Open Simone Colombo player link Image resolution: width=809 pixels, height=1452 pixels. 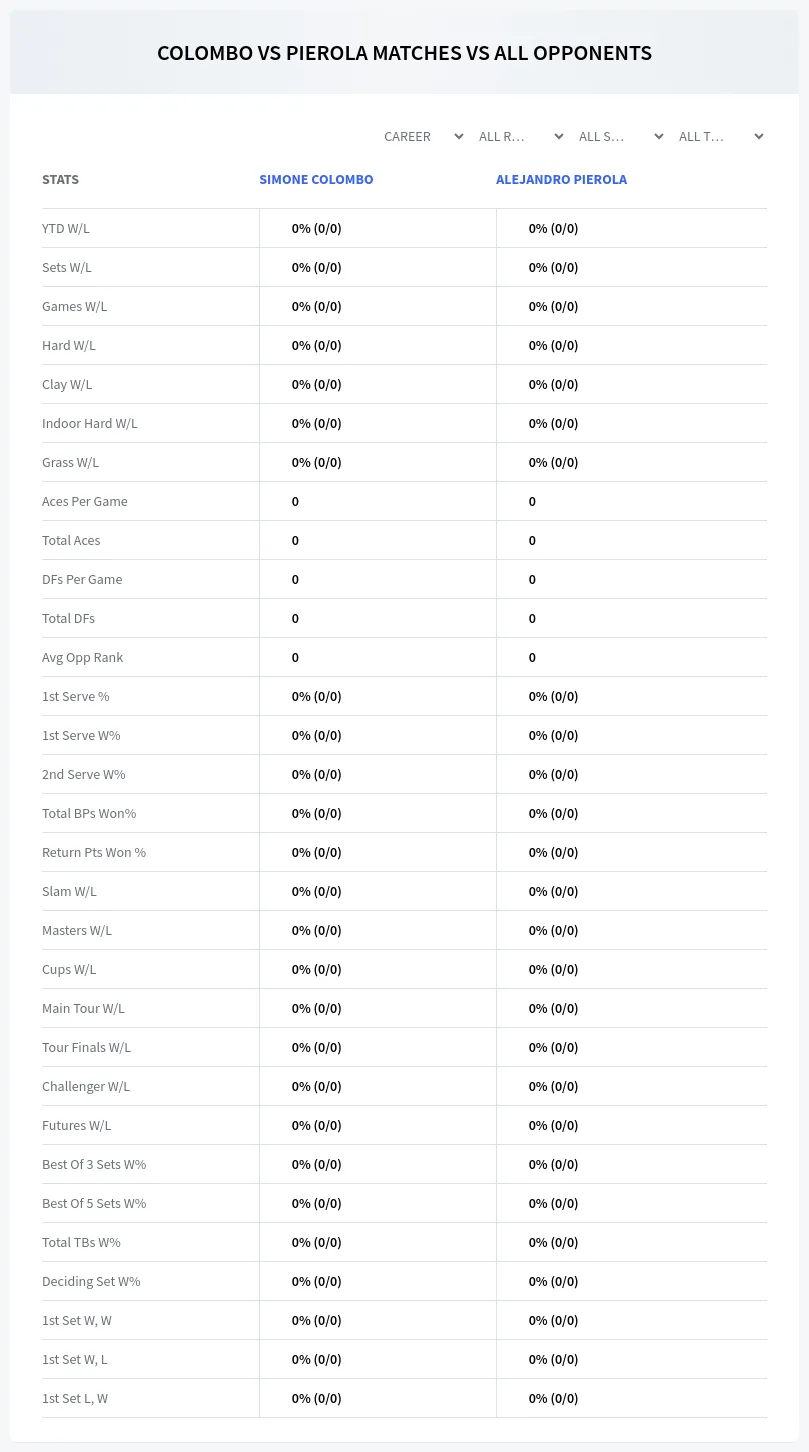tap(316, 180)
